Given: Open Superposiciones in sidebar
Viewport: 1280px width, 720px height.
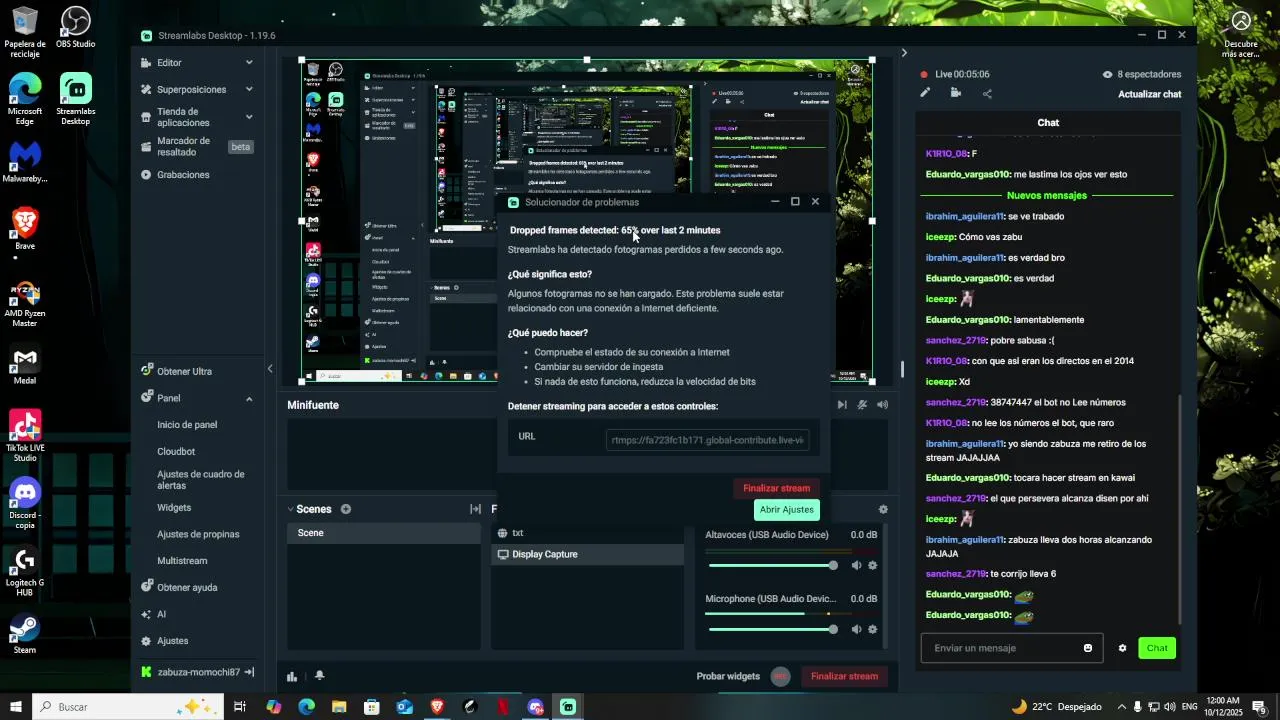Looking at the screenshot, I should tap(191, 89).
